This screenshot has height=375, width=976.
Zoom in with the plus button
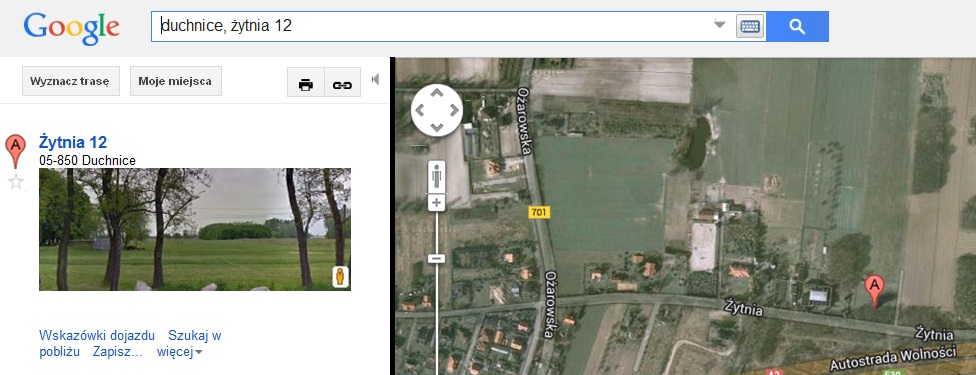436,202
